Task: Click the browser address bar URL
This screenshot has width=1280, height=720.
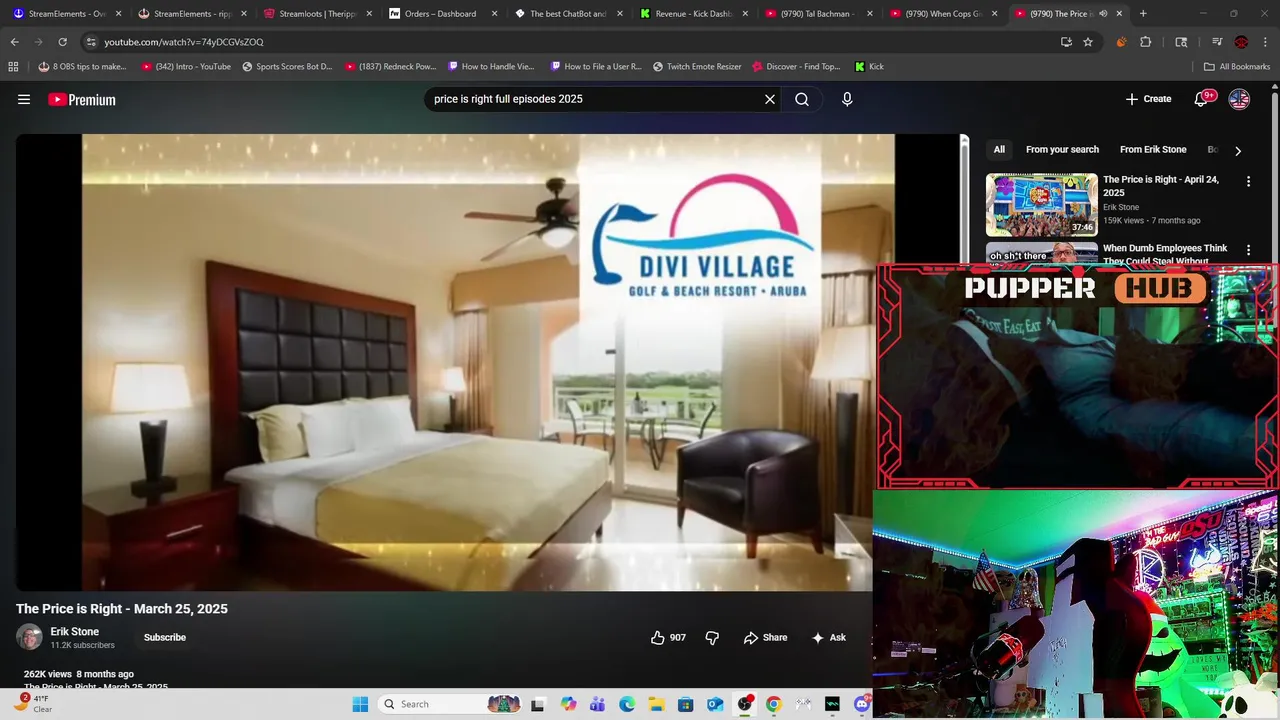Action: coord(184,42)
